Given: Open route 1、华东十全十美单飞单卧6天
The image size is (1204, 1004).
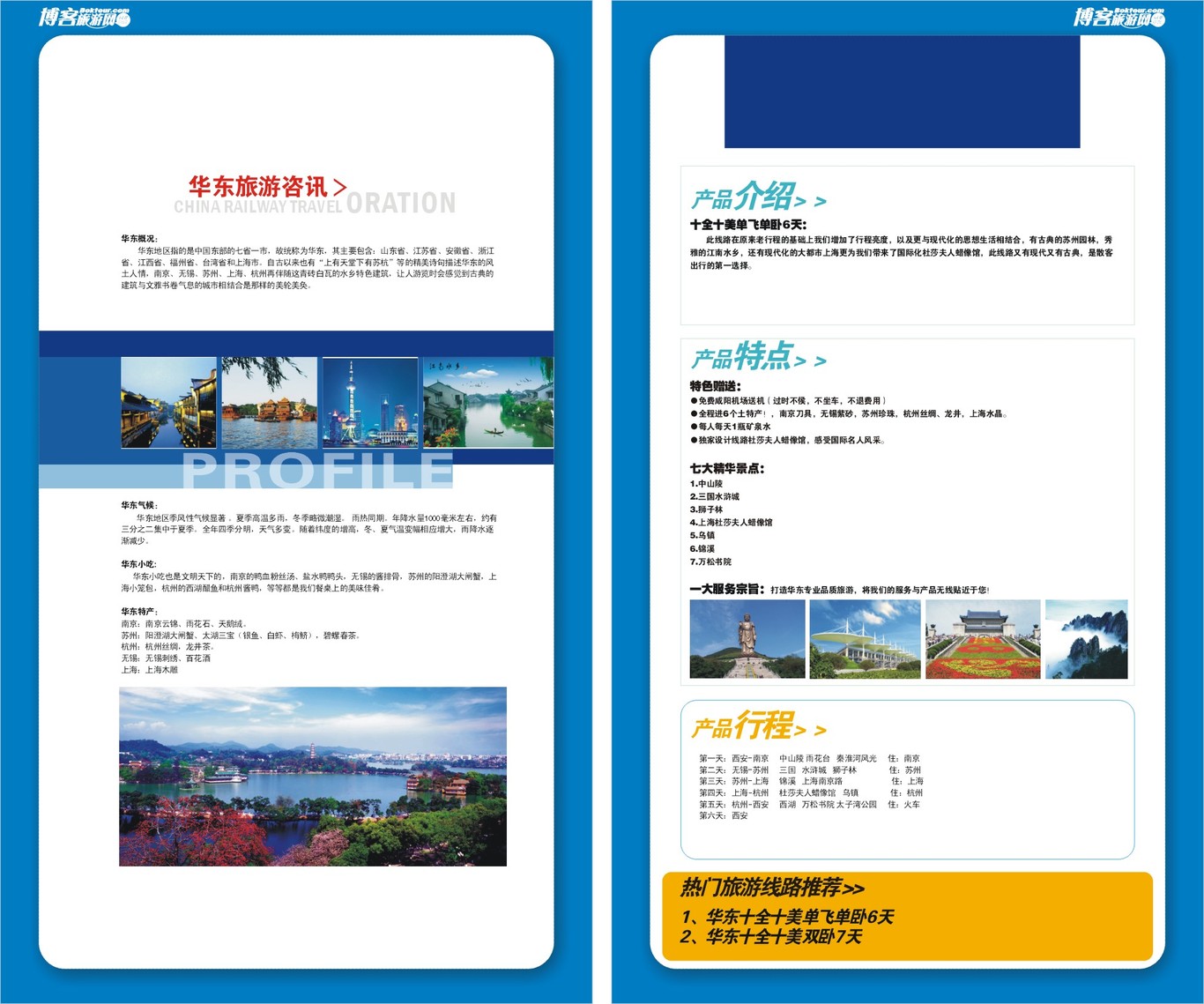Looking at the screenshot, I should (x=787, y=917).
